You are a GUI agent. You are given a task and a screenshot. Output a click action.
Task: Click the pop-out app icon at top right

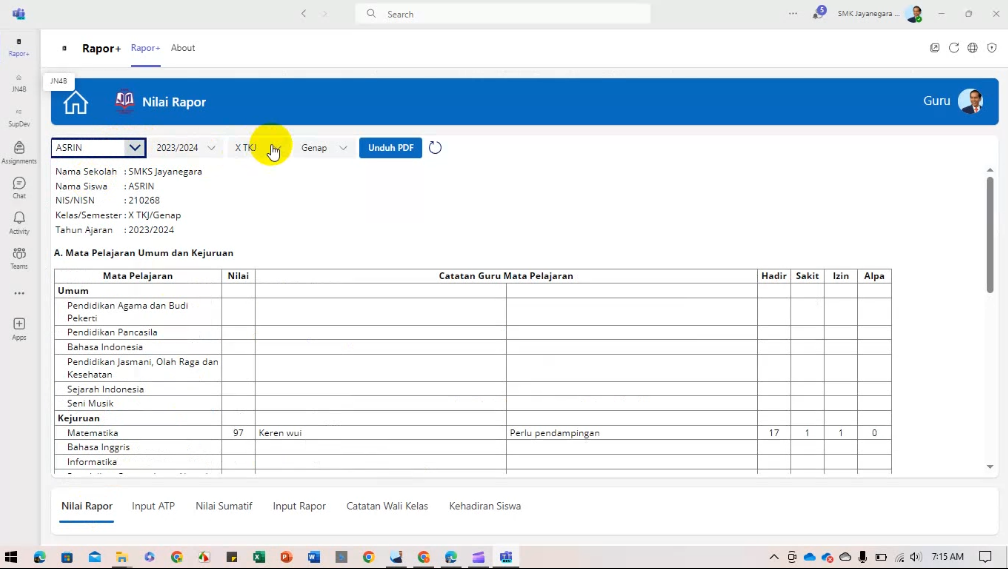[935, 48]
